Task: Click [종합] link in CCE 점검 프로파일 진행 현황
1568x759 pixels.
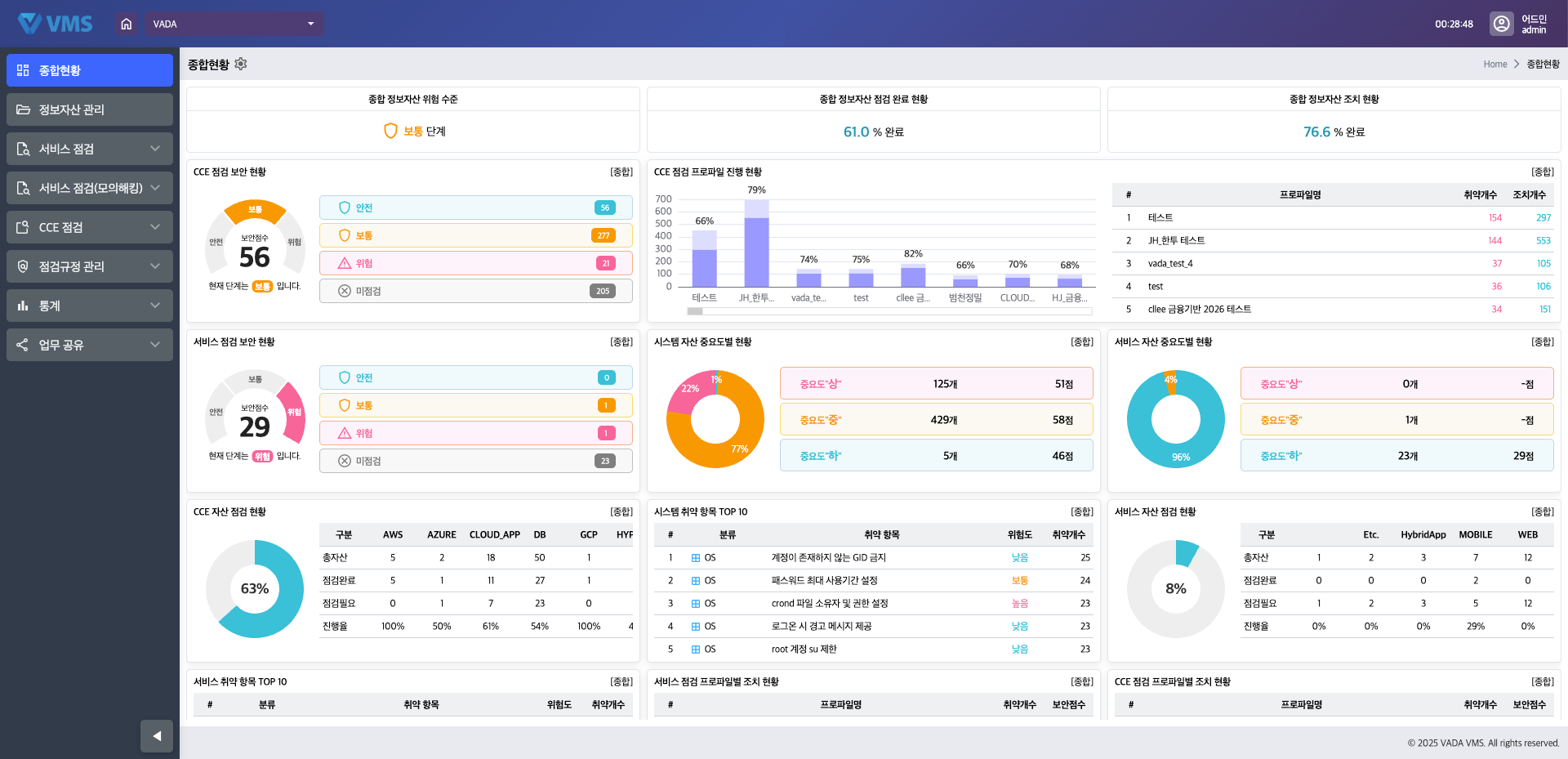Action: (1543, 172)
